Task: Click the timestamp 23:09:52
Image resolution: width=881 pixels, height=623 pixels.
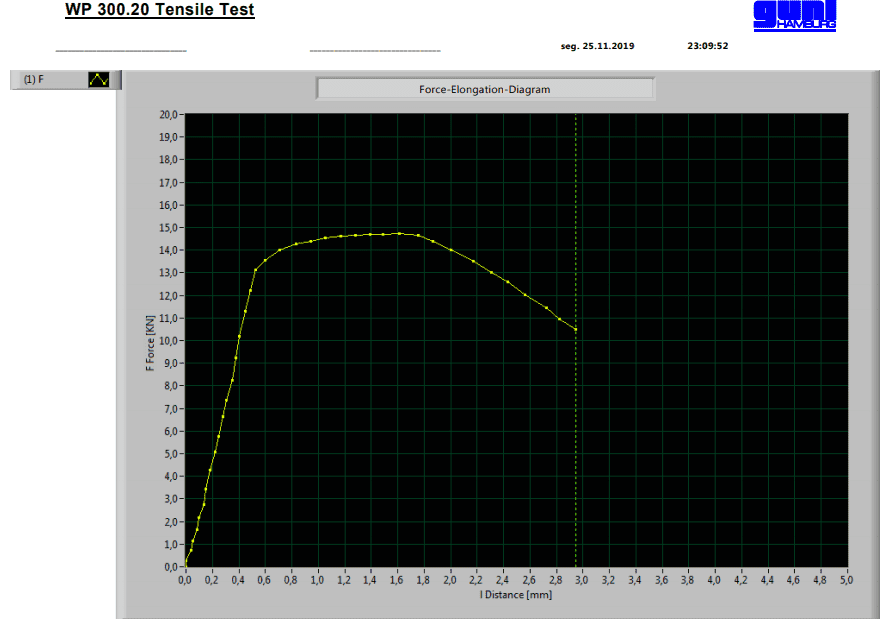Action: pos(707,46)
